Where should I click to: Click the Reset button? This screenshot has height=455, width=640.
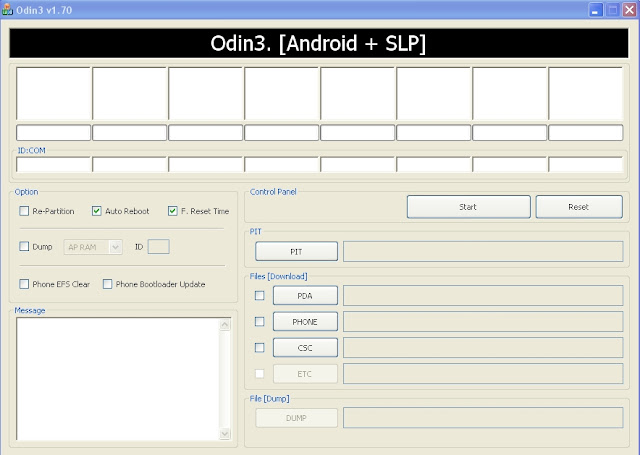pyautogui.click(x=579, y=207)
